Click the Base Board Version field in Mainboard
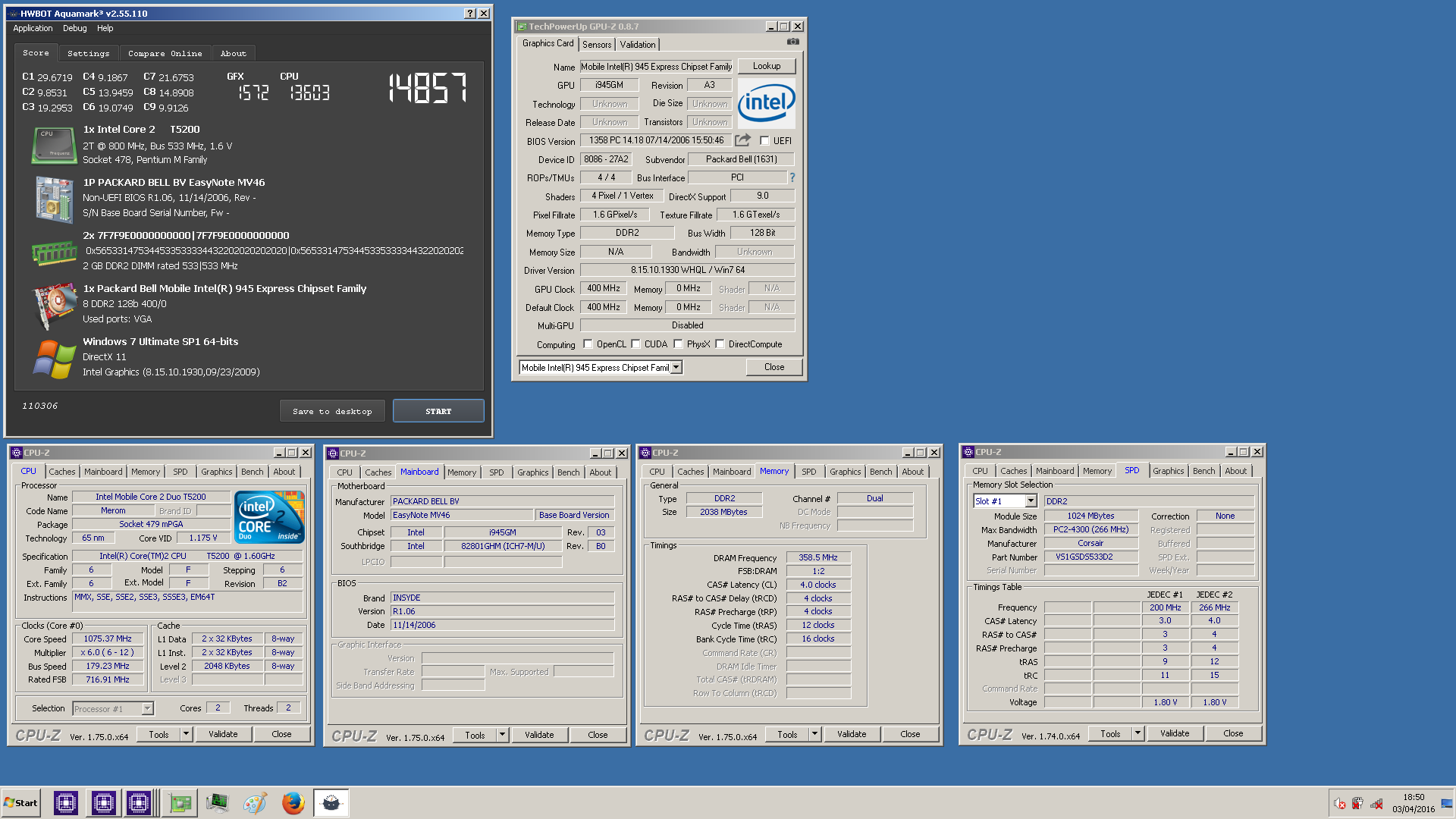 point(574,515)
